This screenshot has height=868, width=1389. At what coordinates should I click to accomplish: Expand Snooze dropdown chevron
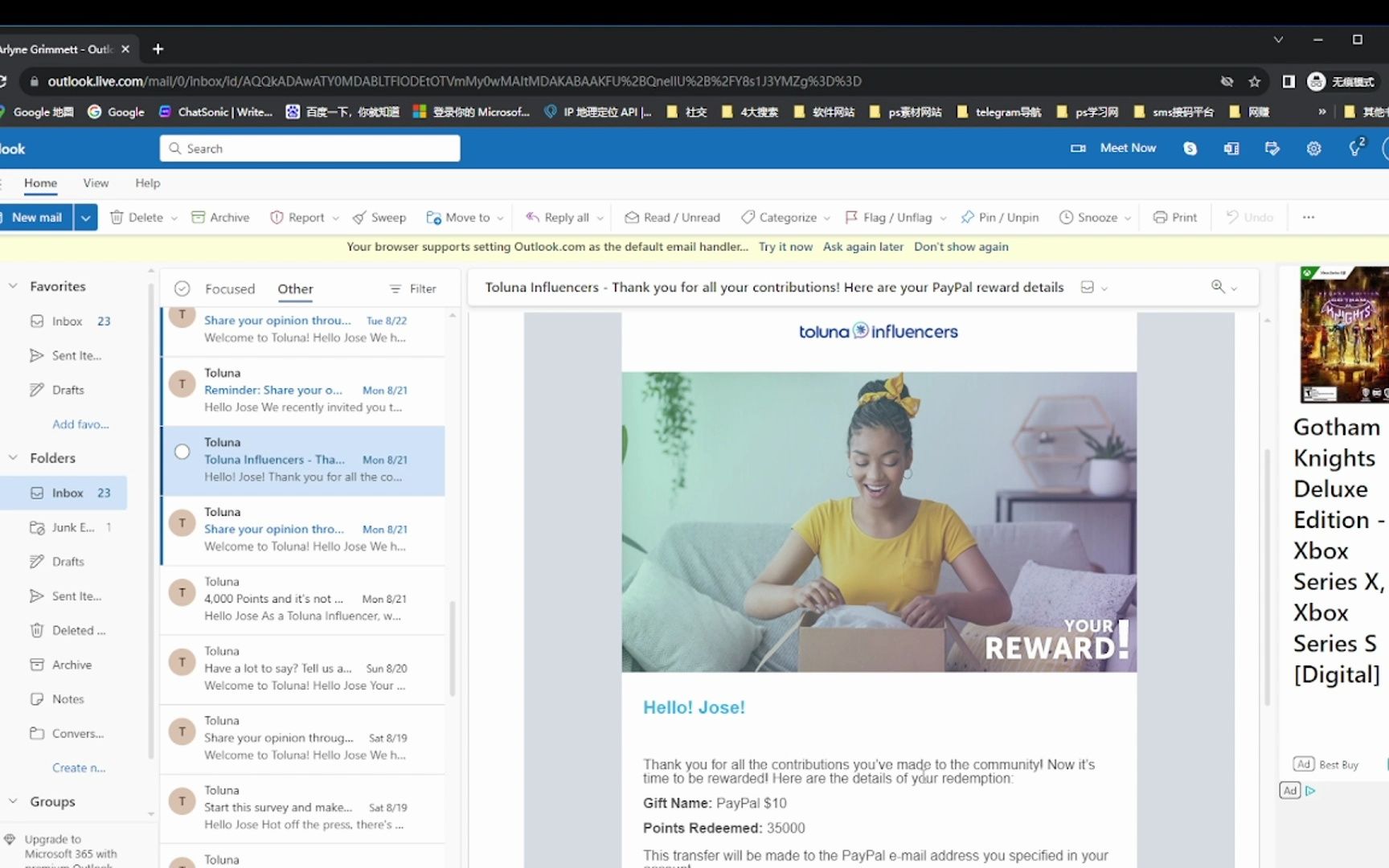pyautogui.click(x=1127, y=218)
